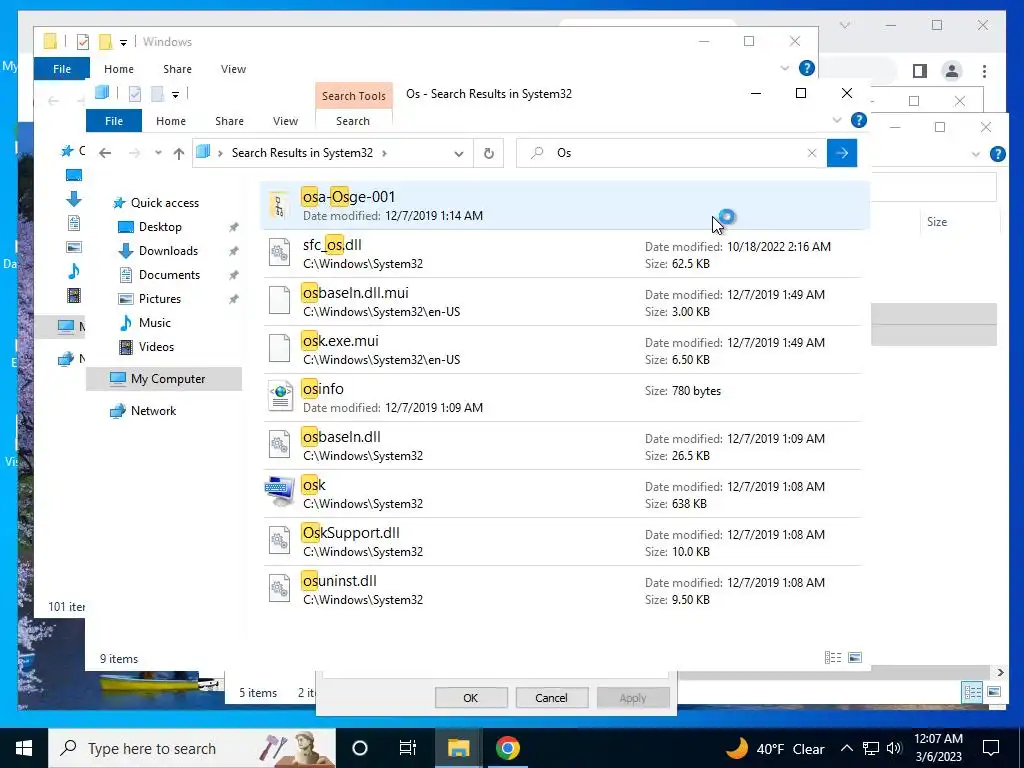Open Help in the Windows folder window
This screenshot has height=768, width=1024.
(x=807, y=68)
